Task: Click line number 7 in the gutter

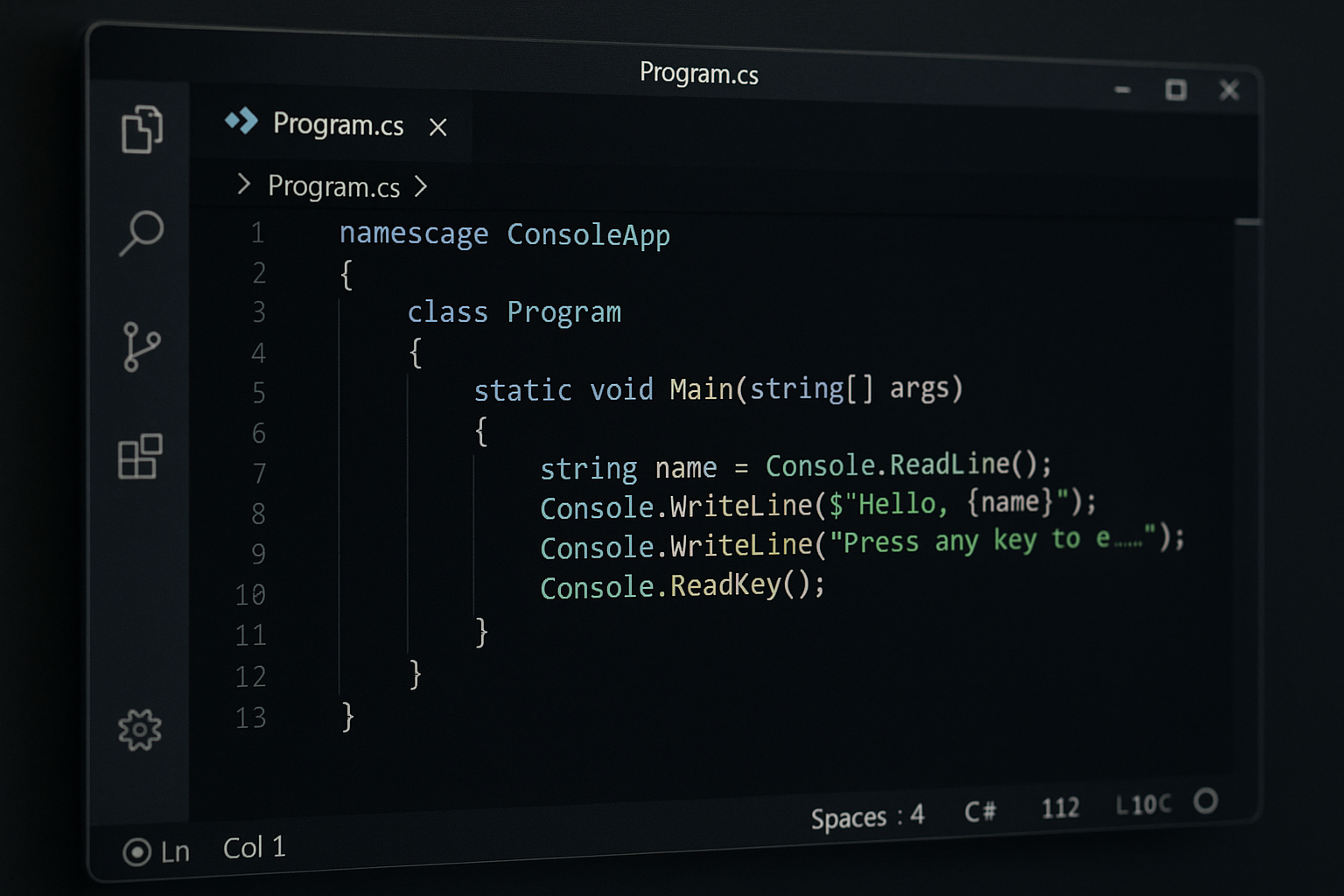Action: tap(259, 473)
